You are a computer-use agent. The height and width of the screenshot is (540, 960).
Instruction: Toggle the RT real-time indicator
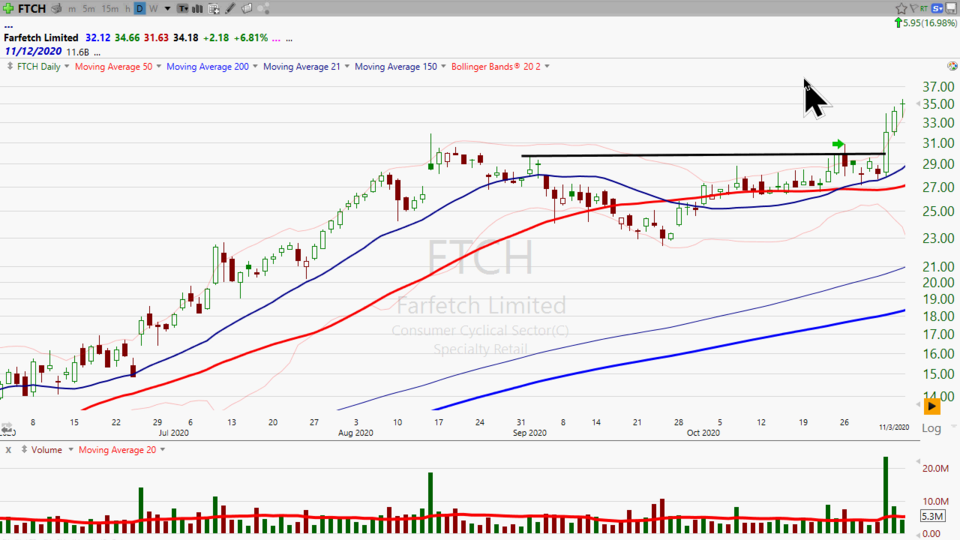[924, 8]
